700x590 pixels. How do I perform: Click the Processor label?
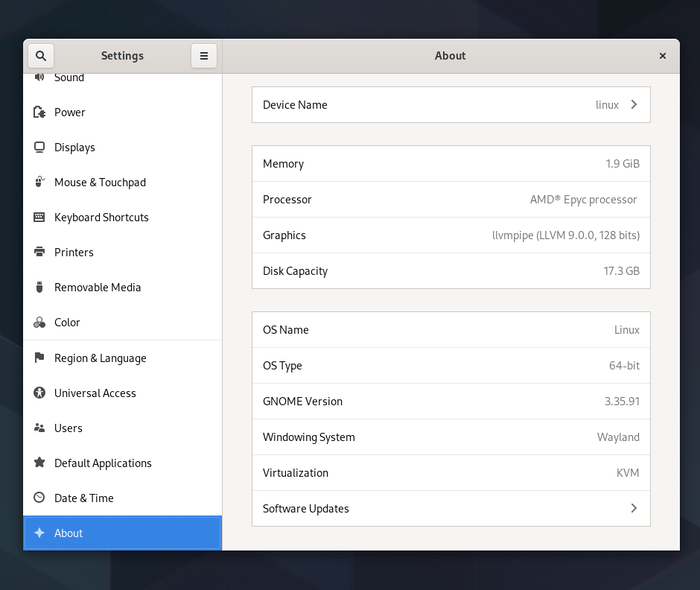[287, 199]
